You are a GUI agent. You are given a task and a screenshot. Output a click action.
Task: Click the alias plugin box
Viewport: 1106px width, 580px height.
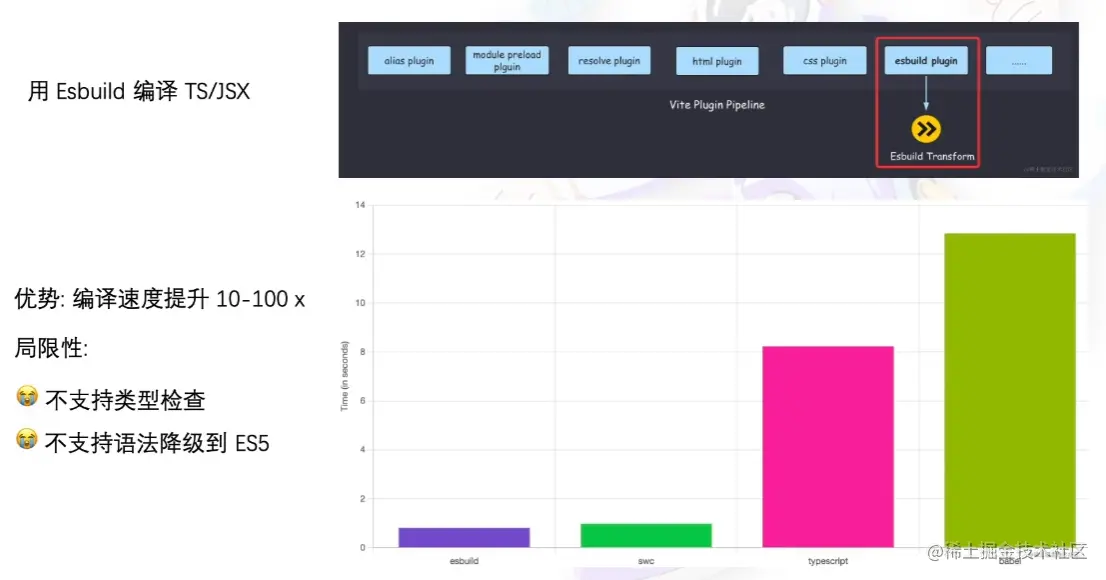[x=409, y=61]
